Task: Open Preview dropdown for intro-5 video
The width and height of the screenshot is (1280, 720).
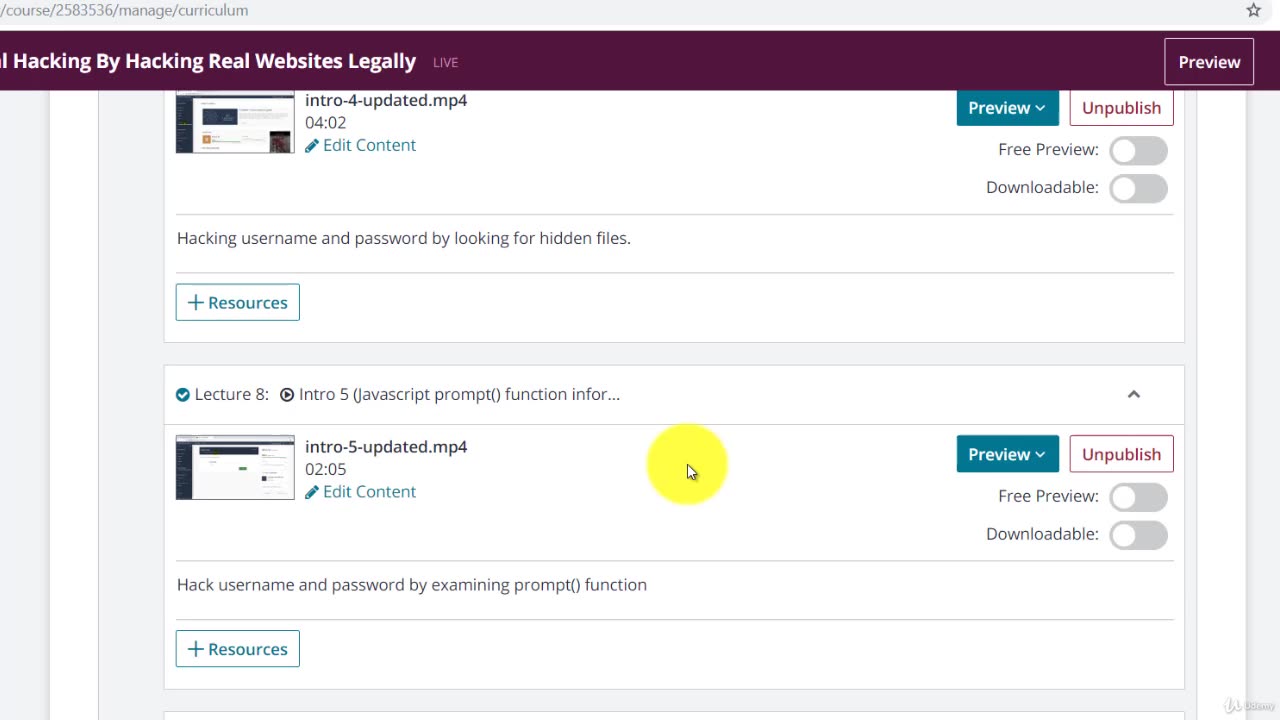Action: click(1007, 454)
